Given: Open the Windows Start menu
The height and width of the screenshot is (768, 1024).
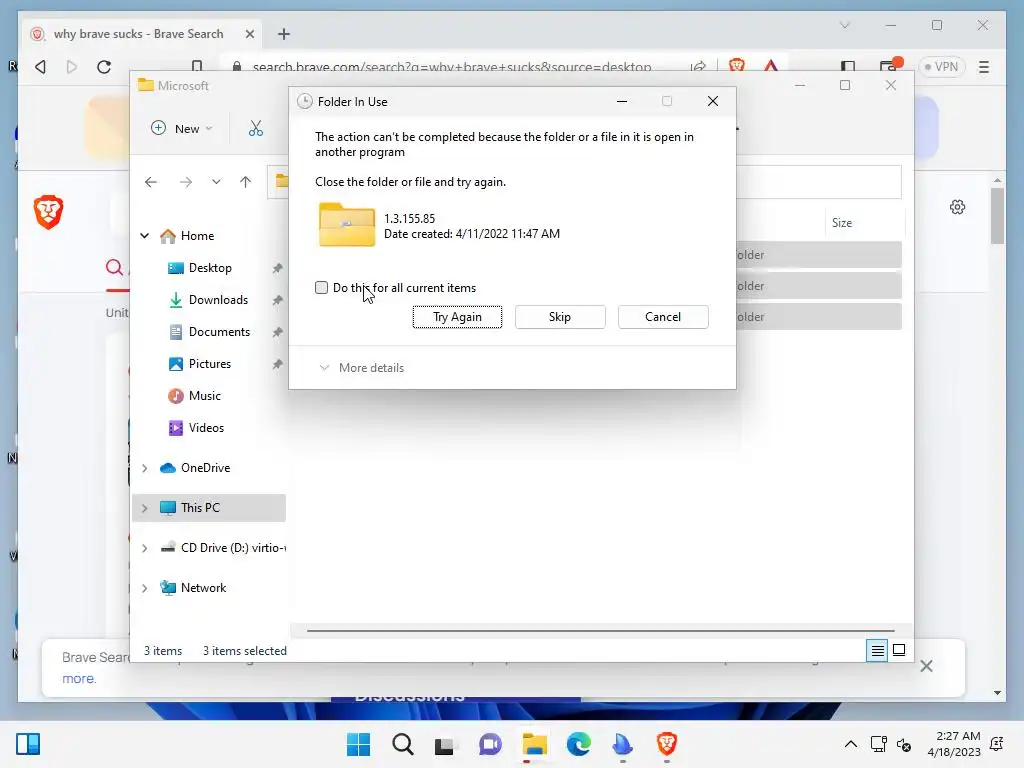Looking at the screenshot, I should pos(359,744).
